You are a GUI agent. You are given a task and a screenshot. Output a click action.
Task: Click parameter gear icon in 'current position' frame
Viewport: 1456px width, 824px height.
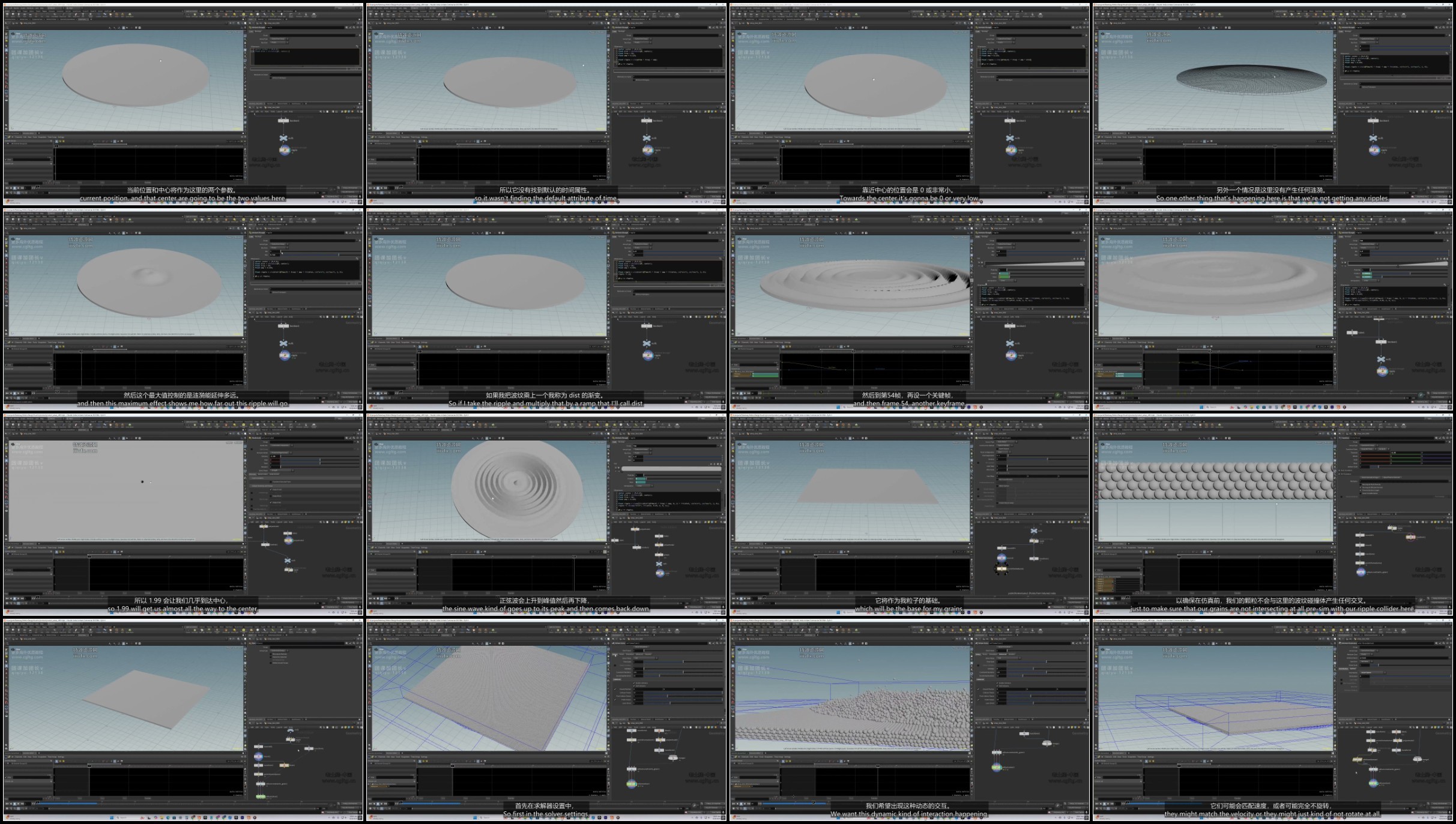pyautogui.click(x=346, y=27)
